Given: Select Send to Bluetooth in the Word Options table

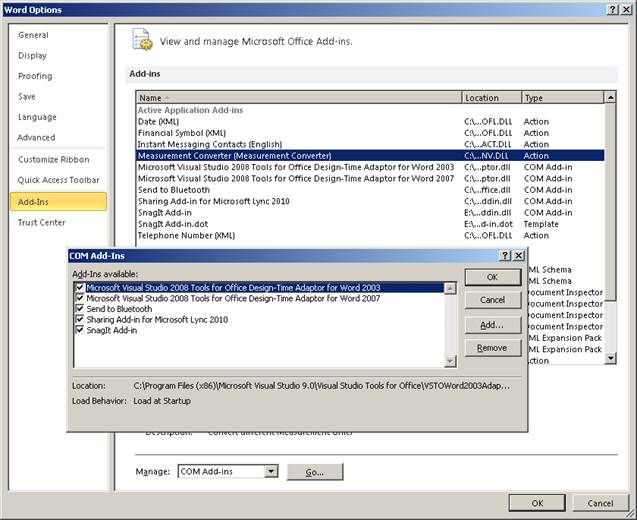Looking at the screenshot, I should pos(370,190).
